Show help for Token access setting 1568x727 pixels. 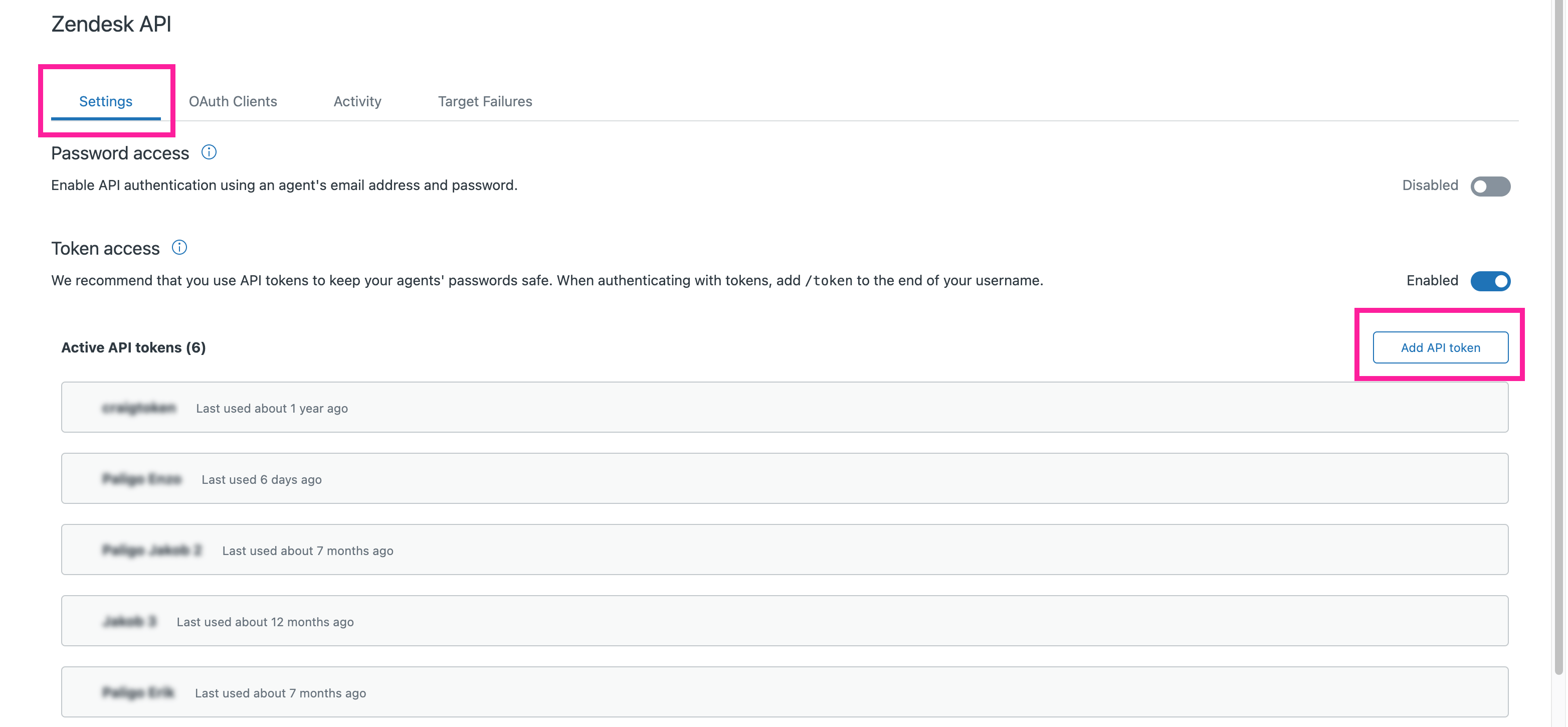point(179,247)
